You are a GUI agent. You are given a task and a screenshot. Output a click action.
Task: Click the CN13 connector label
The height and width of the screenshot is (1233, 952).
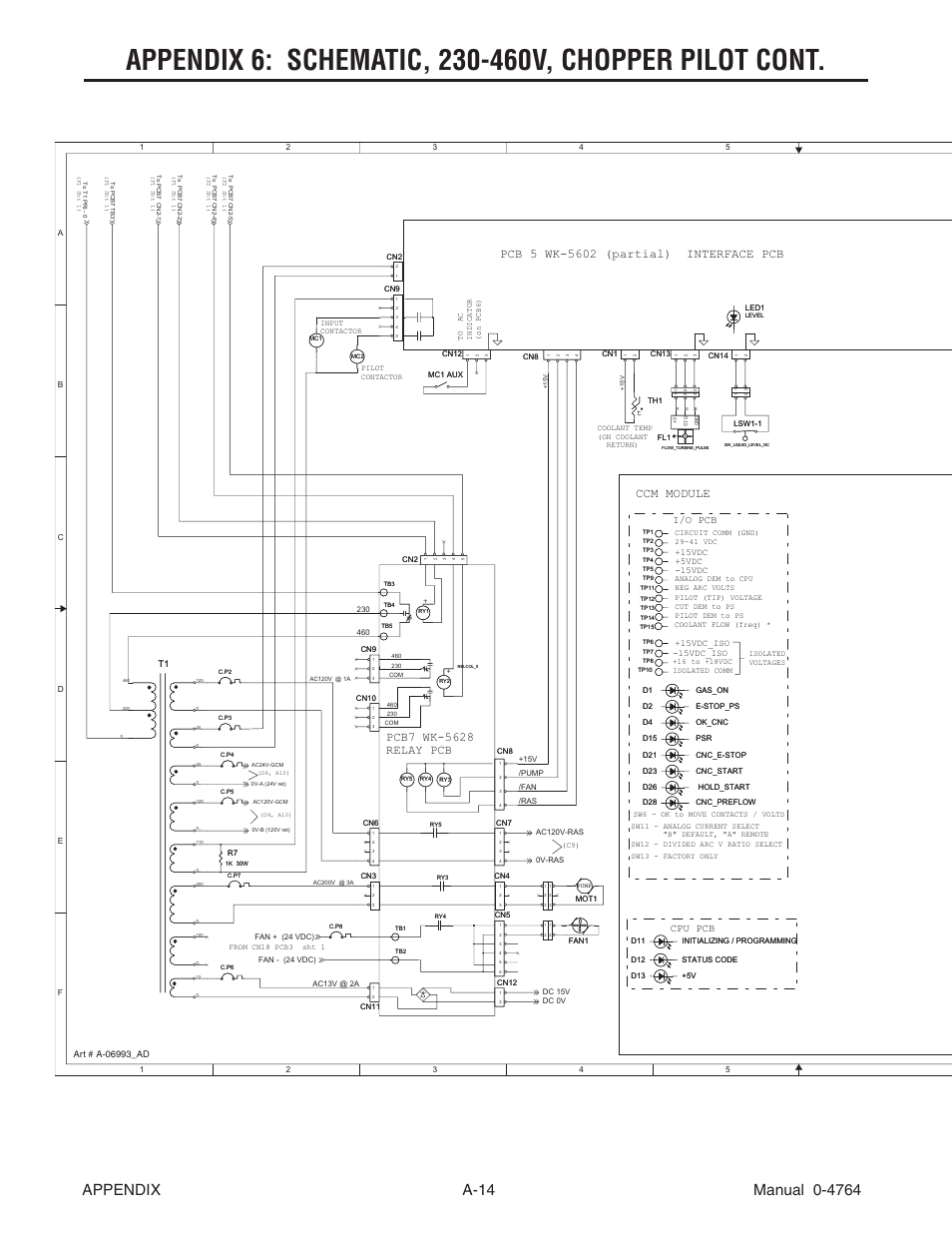[x=660, y=354]
